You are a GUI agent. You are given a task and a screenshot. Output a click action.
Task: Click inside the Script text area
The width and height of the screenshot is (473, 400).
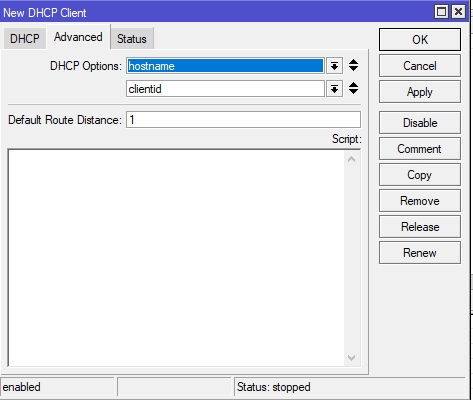click(176, 258)
